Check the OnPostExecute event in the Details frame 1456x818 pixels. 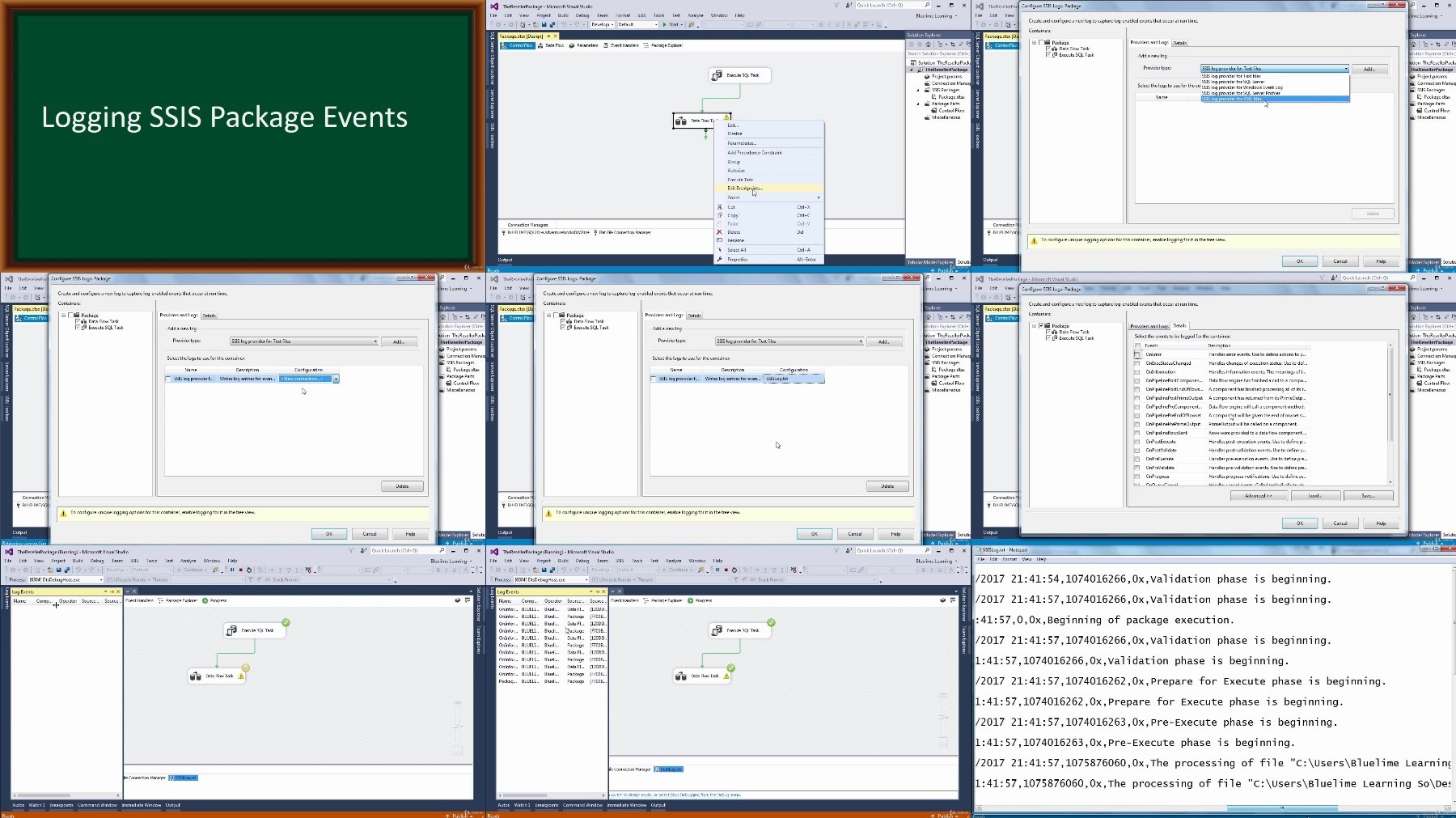(1137, 442)
